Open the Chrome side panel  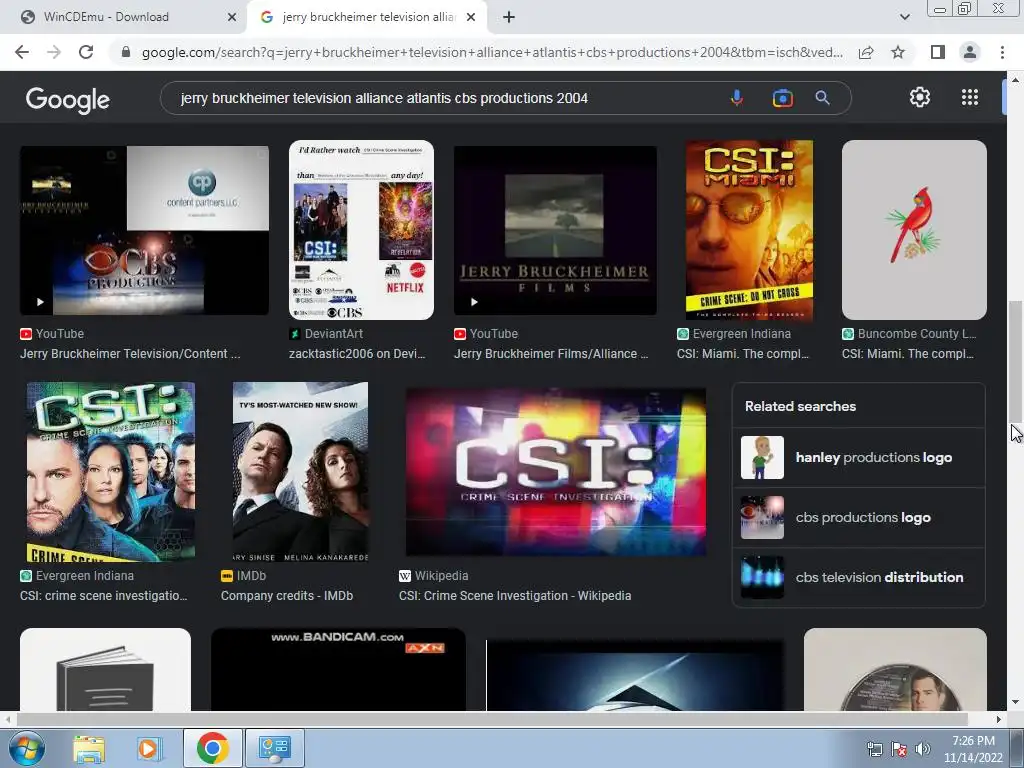938,52
